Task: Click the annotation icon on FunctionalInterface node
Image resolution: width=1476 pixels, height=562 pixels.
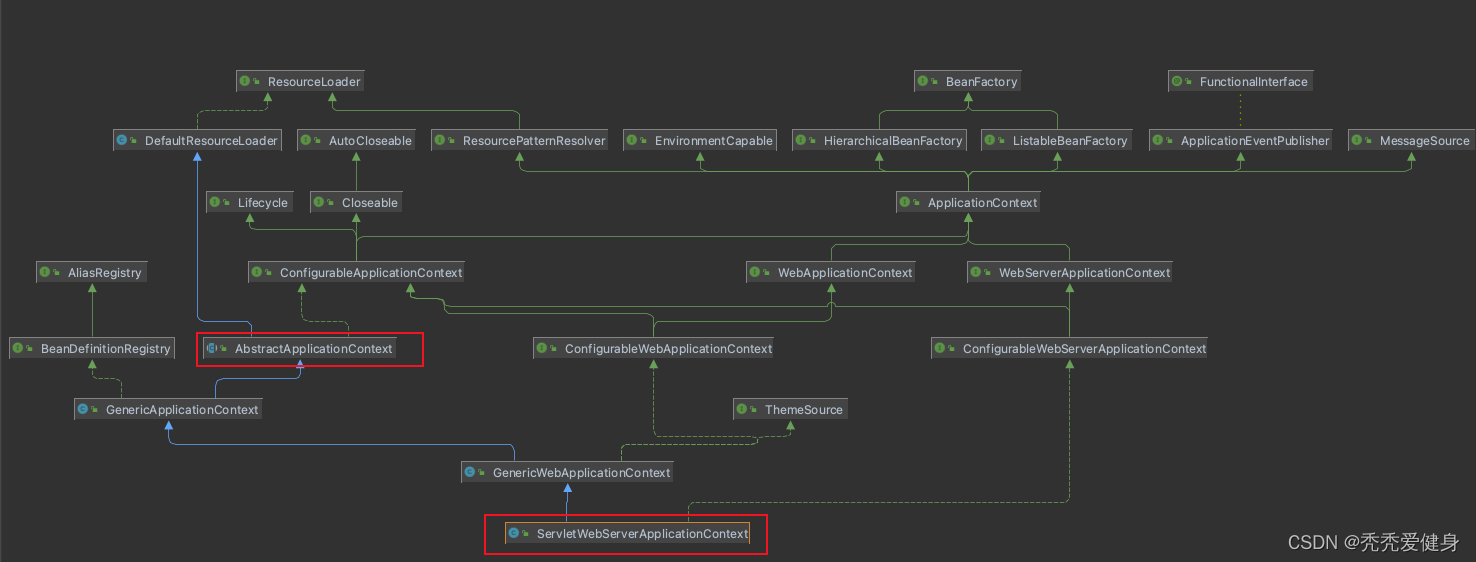Action: pyautogui.click(x=1178, y=82)
